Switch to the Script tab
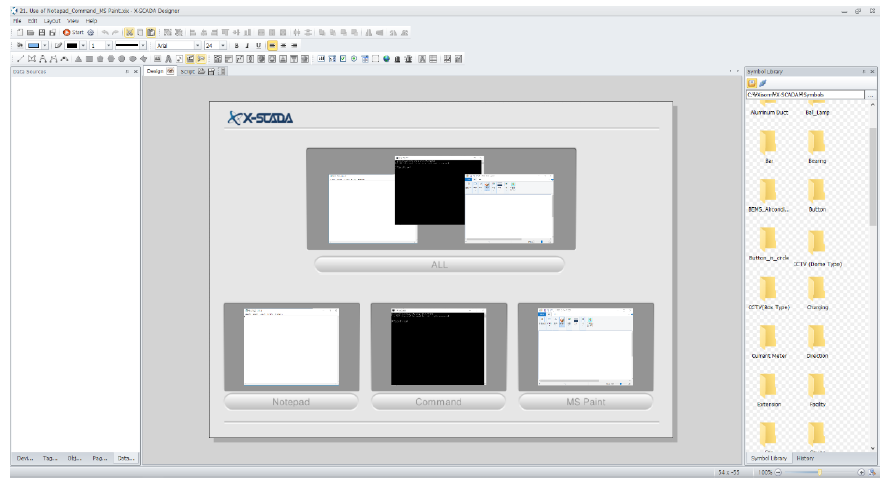 (x=187, y=72)
